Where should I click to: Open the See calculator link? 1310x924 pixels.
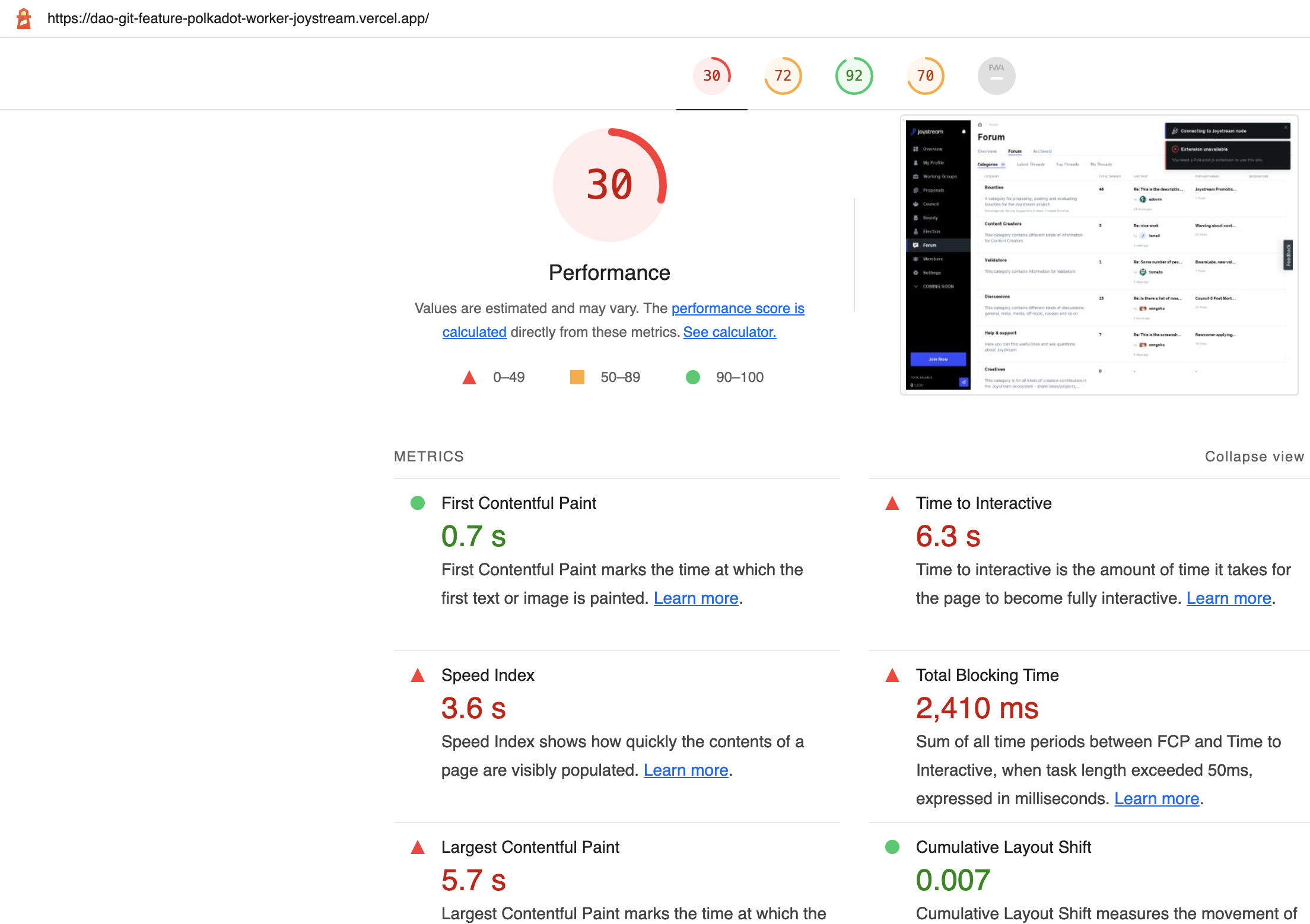pos(729,332)
